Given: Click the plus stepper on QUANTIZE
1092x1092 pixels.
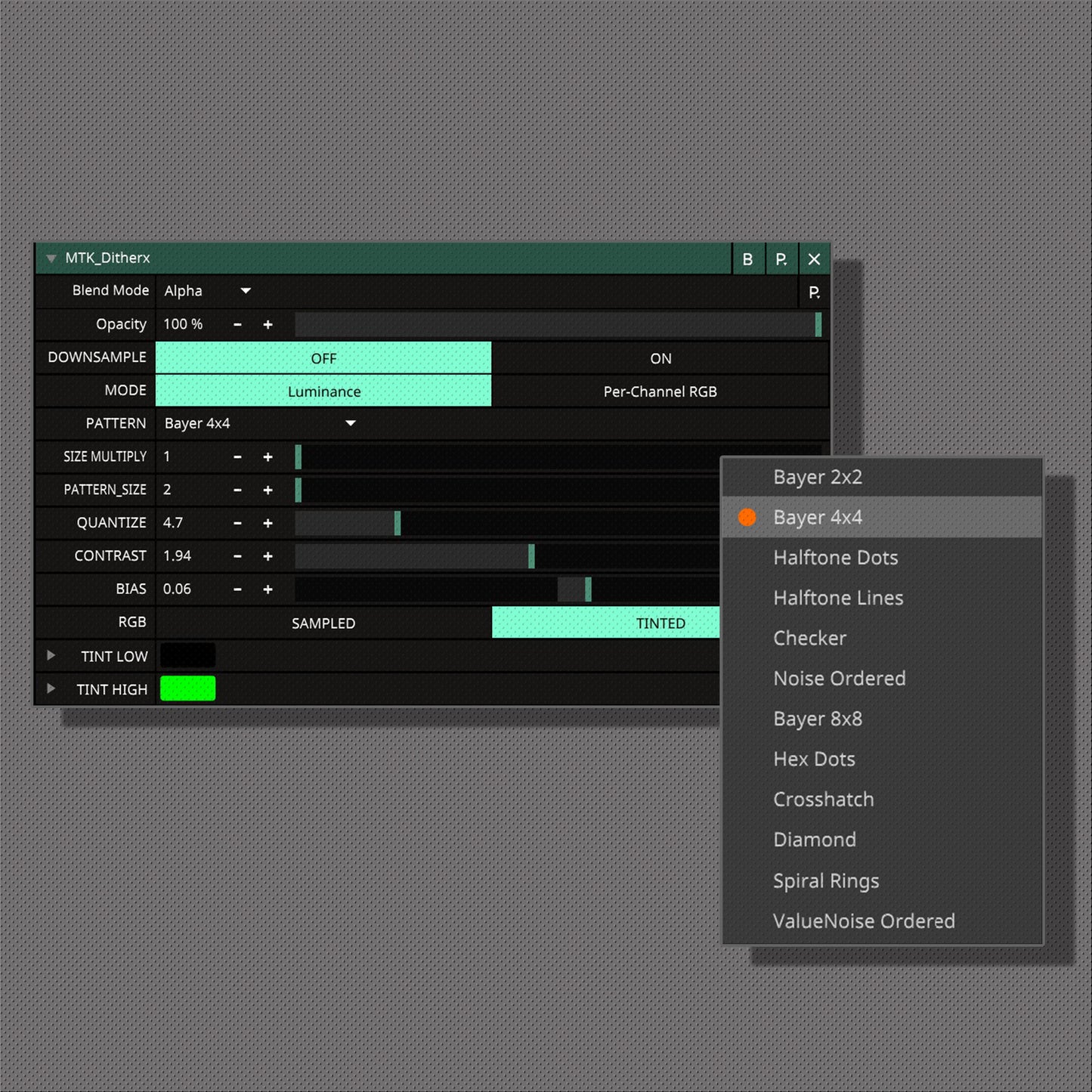Looking at the screenshot, I should point(268,522).
